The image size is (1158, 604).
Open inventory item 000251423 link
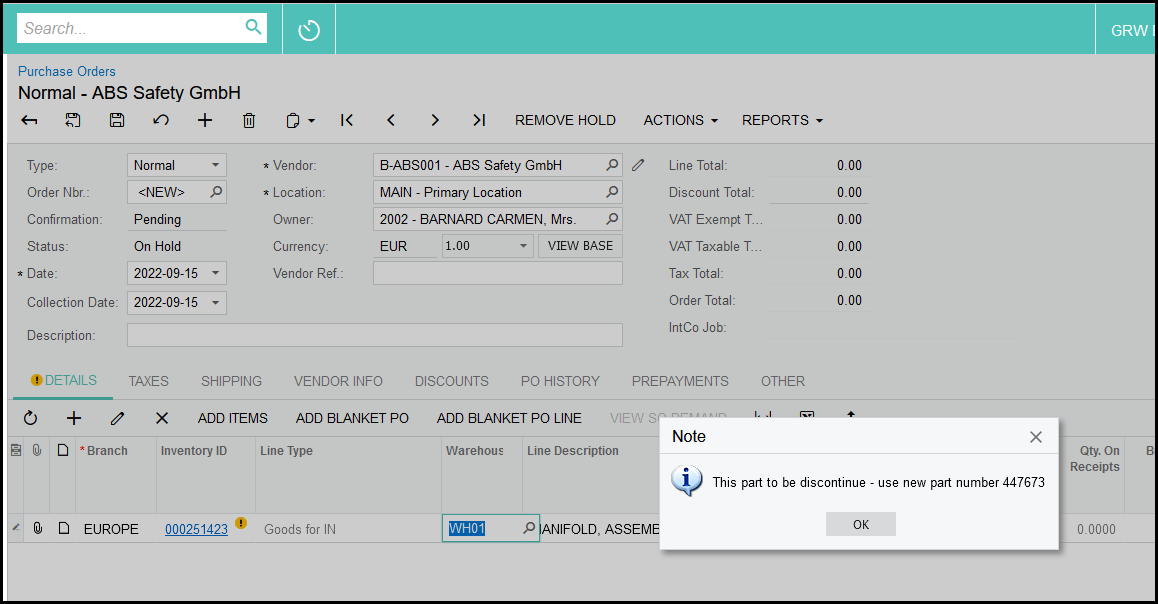pos(196,529)
